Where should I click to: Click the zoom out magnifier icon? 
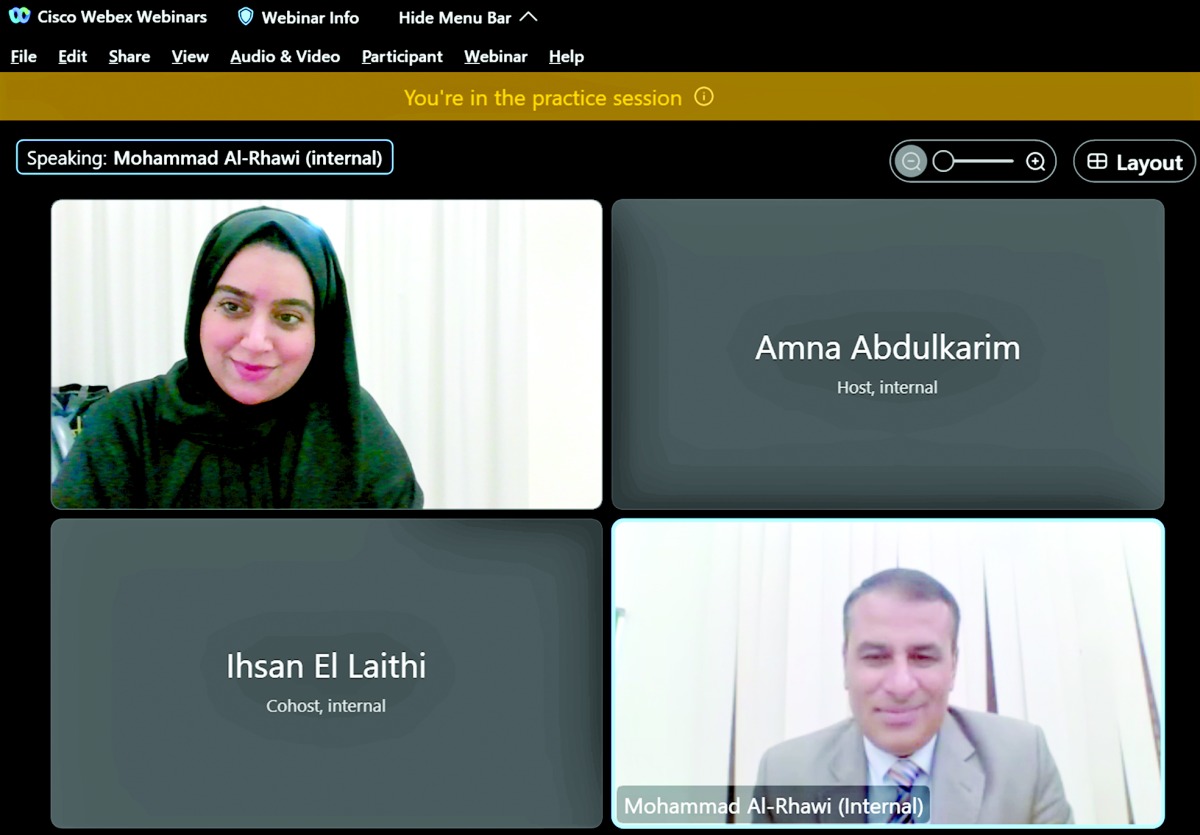(910, 162)
